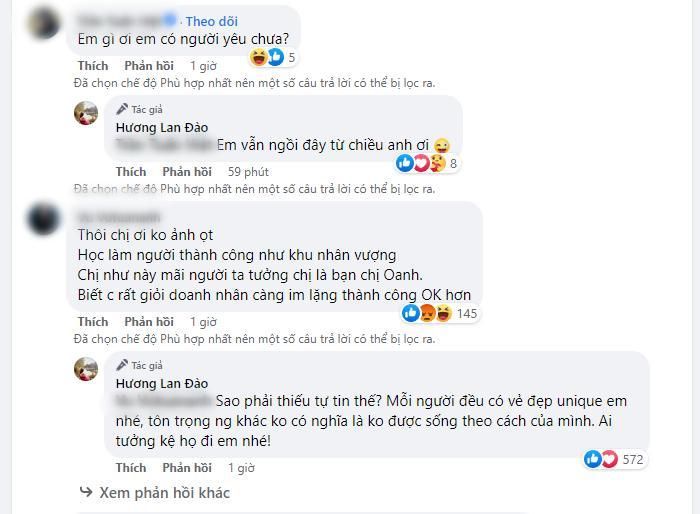The width and height of the screenshot is (700, 514).
Task: Click the pencil 'Tác giả' badge in second reply
Action: point(139,366)
